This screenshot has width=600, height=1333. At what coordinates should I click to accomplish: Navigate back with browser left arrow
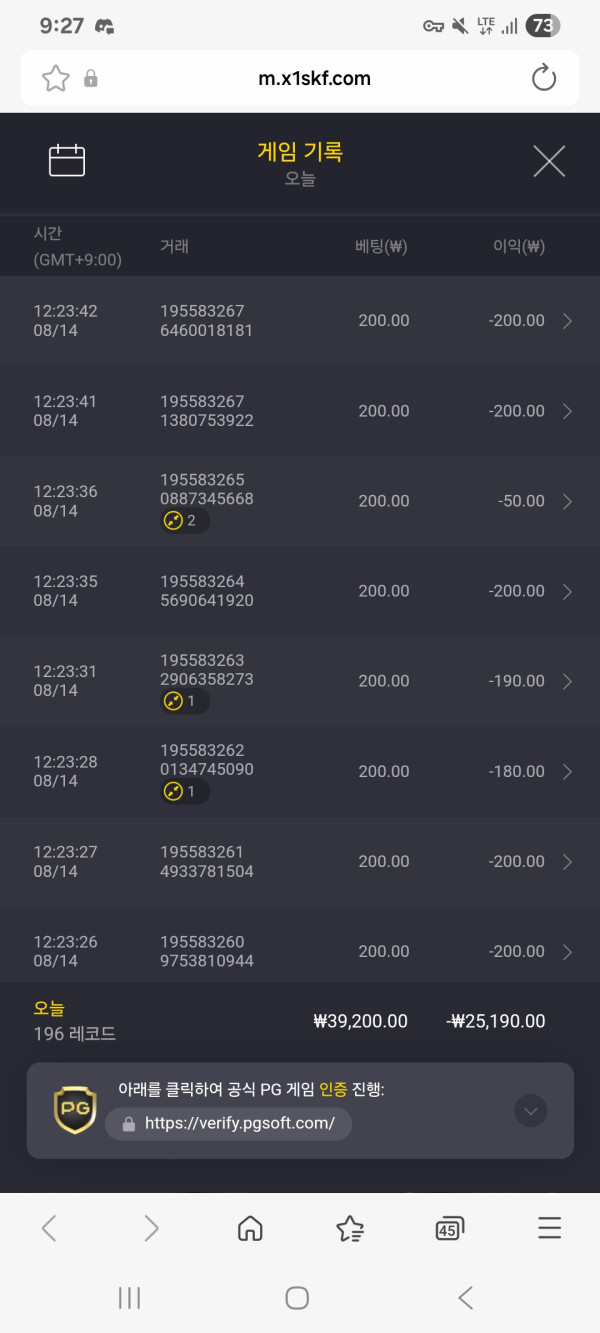tap(49, 1228)
